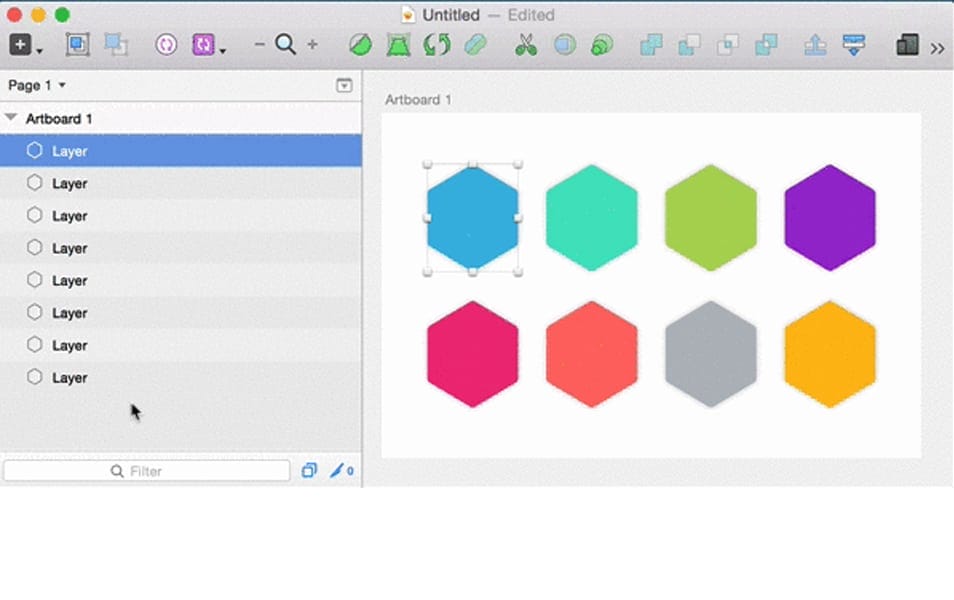Click the Filter layers search field
Image resolution: width=954 pixels, height=600 pixels.
pos(146,471)
